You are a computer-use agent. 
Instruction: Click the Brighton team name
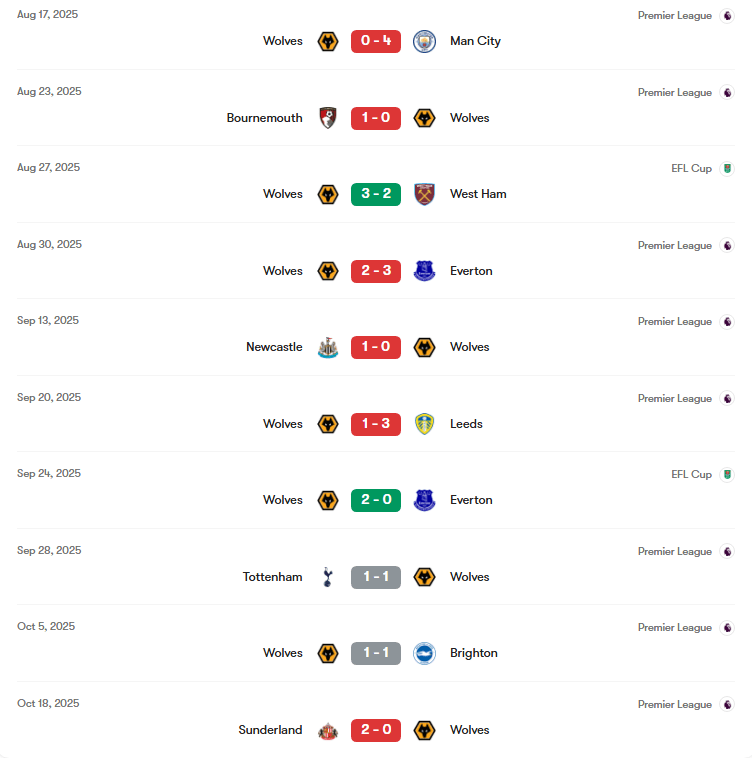click(x=474, y=653)
